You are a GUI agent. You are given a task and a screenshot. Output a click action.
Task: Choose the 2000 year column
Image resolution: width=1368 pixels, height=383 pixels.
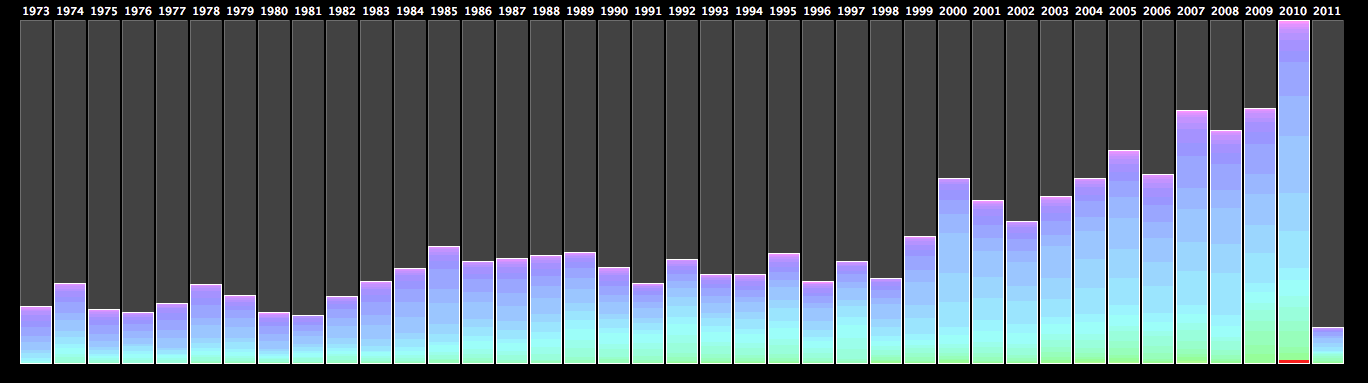coord(954,271)
